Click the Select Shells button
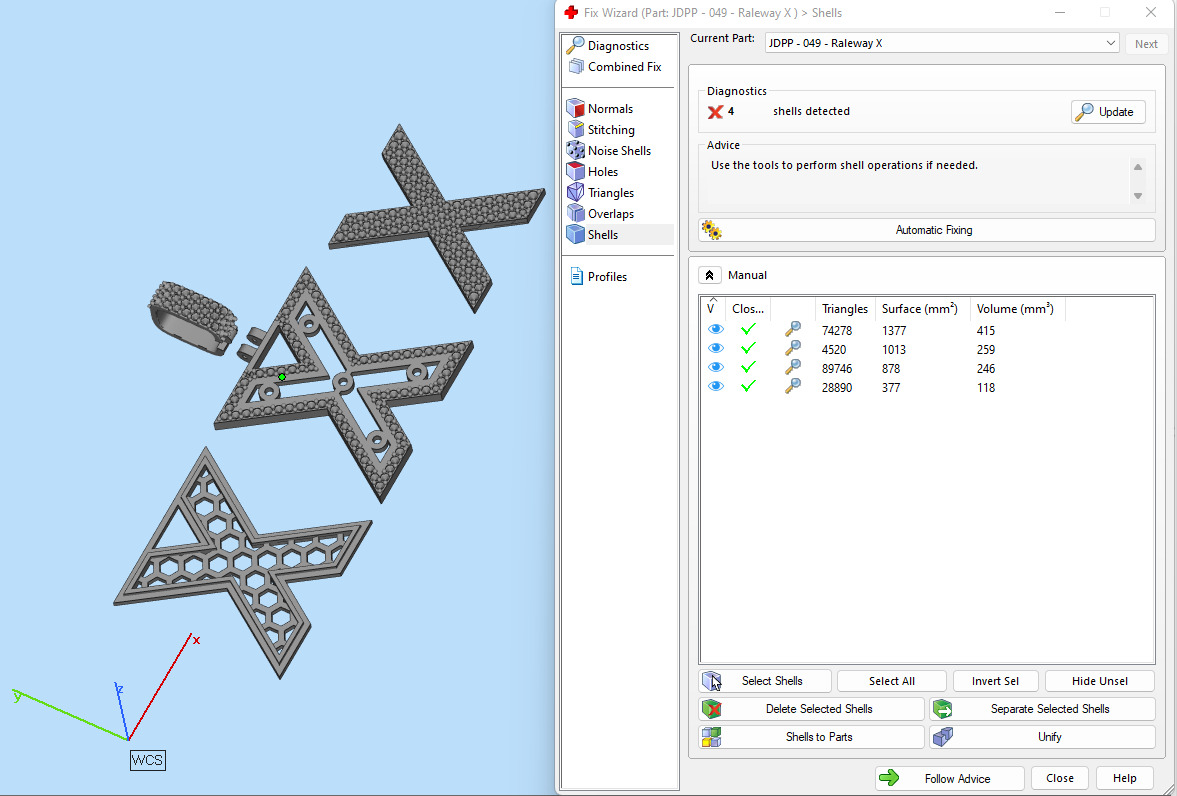 (x=765, y=681)
